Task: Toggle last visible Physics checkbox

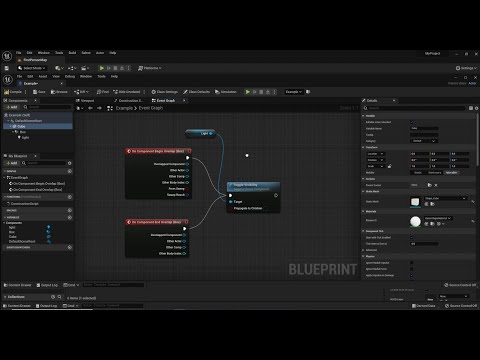Action: click(412, 275)
